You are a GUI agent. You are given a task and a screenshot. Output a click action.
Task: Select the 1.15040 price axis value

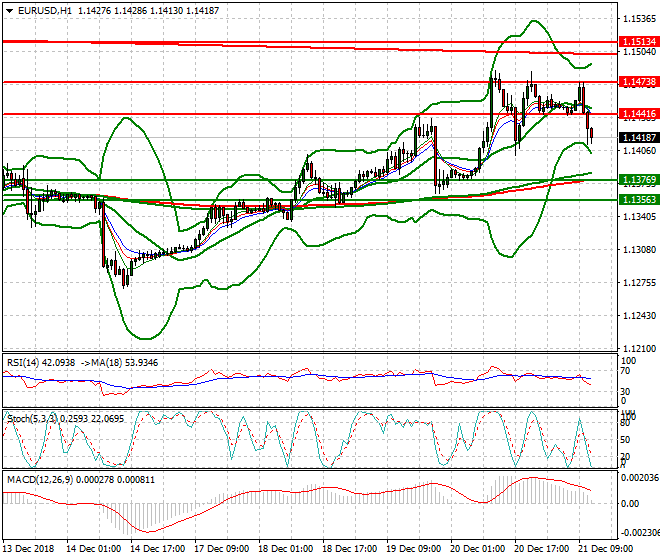(x=639, y=52)
